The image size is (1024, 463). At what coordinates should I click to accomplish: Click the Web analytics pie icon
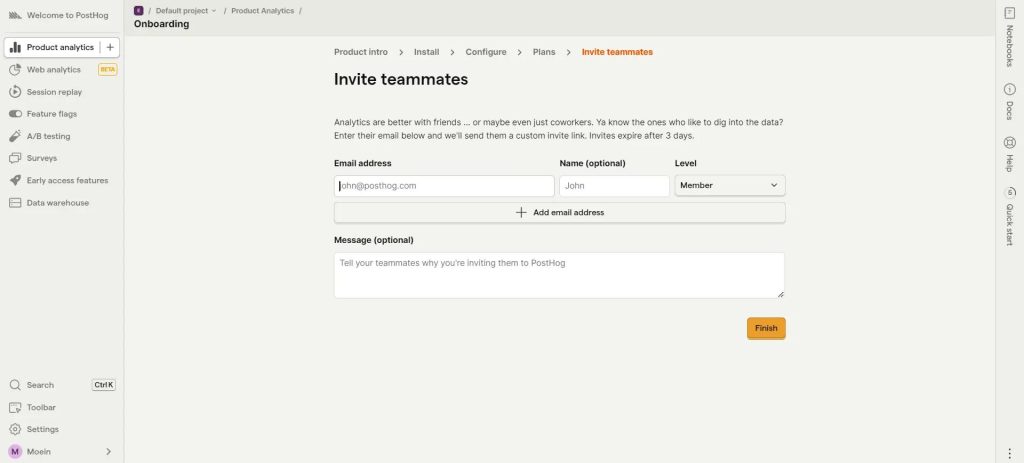coord(15,70)
